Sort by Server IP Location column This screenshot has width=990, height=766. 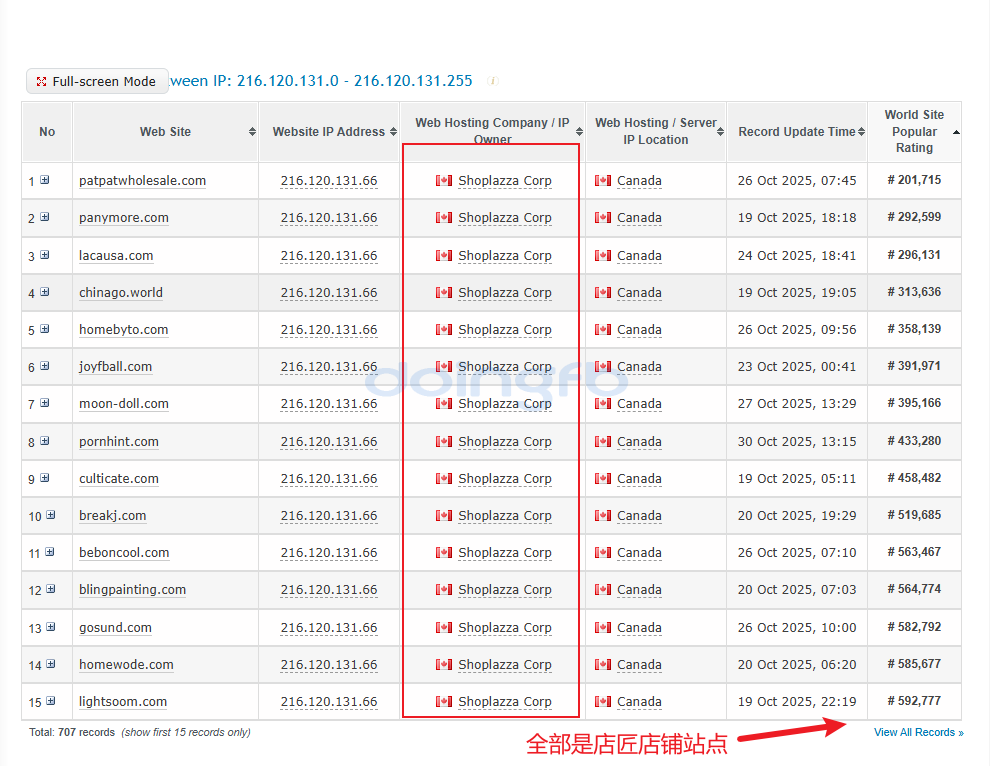tap(719, 132)
